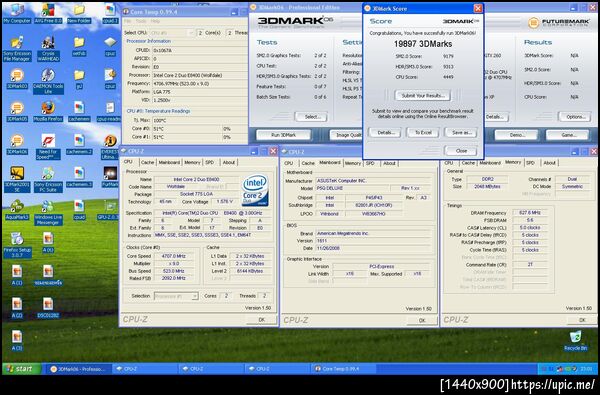Open Firefox Setup 3.0.7 installer icon
600x395 pixels.
point(17,245)
